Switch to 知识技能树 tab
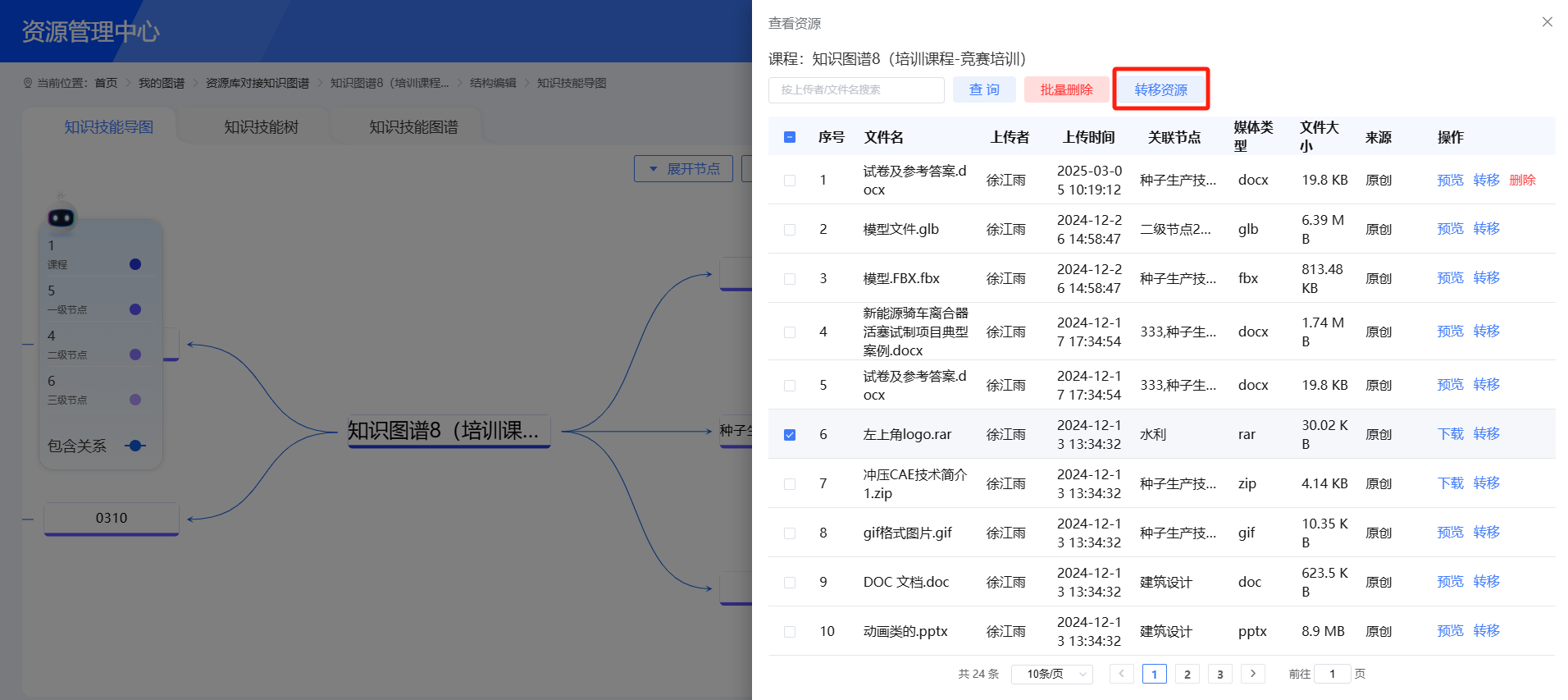Screen dimensions: 1568x700 pyautogui.click(x=261, y=127)
